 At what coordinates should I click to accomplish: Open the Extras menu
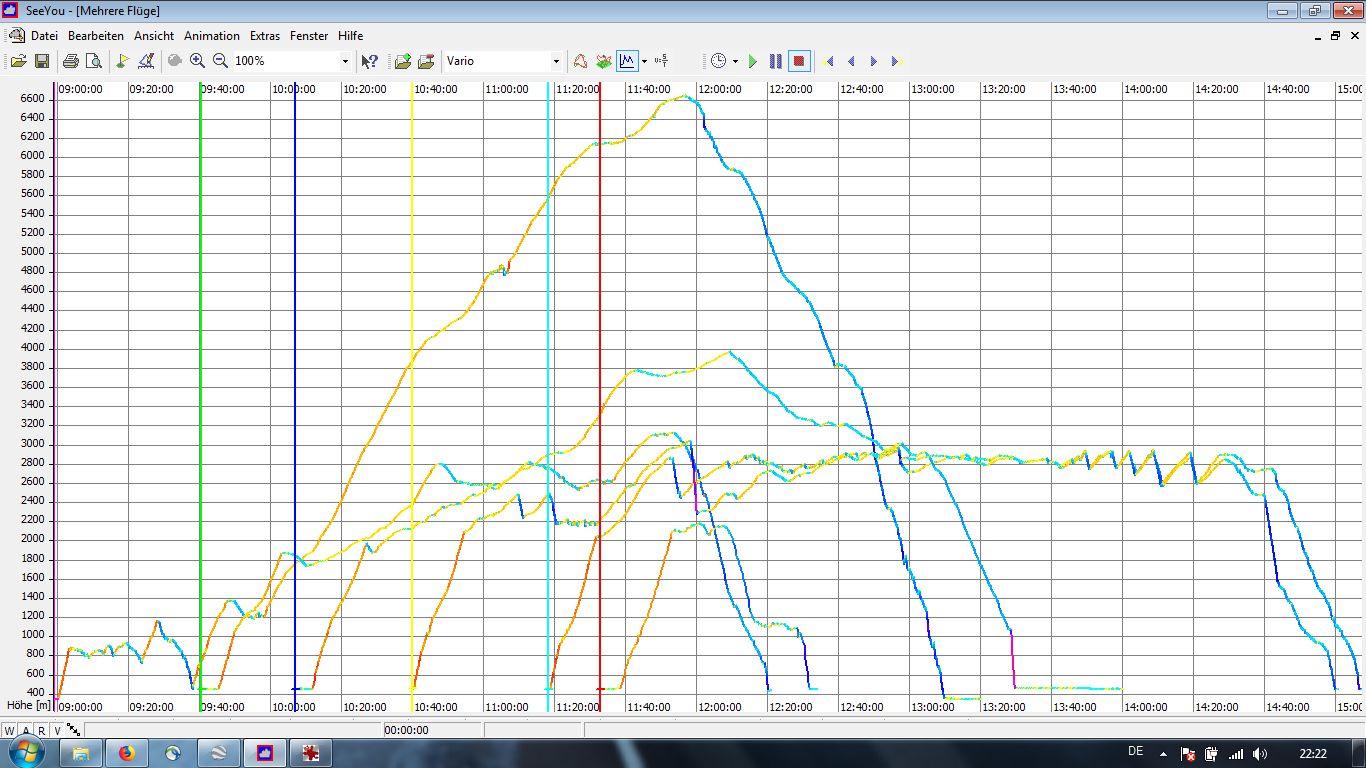tap(265, 35)
